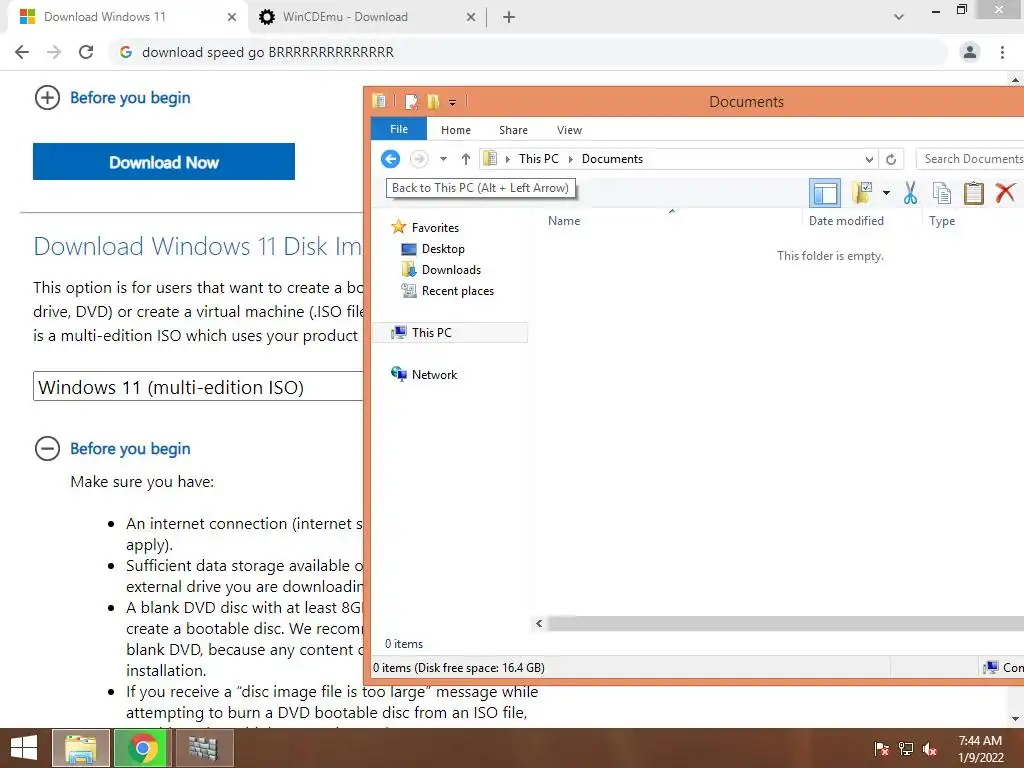Click muted volume icon in system tray
Viewport: 1024px width, 768px height.
(930, 749)
